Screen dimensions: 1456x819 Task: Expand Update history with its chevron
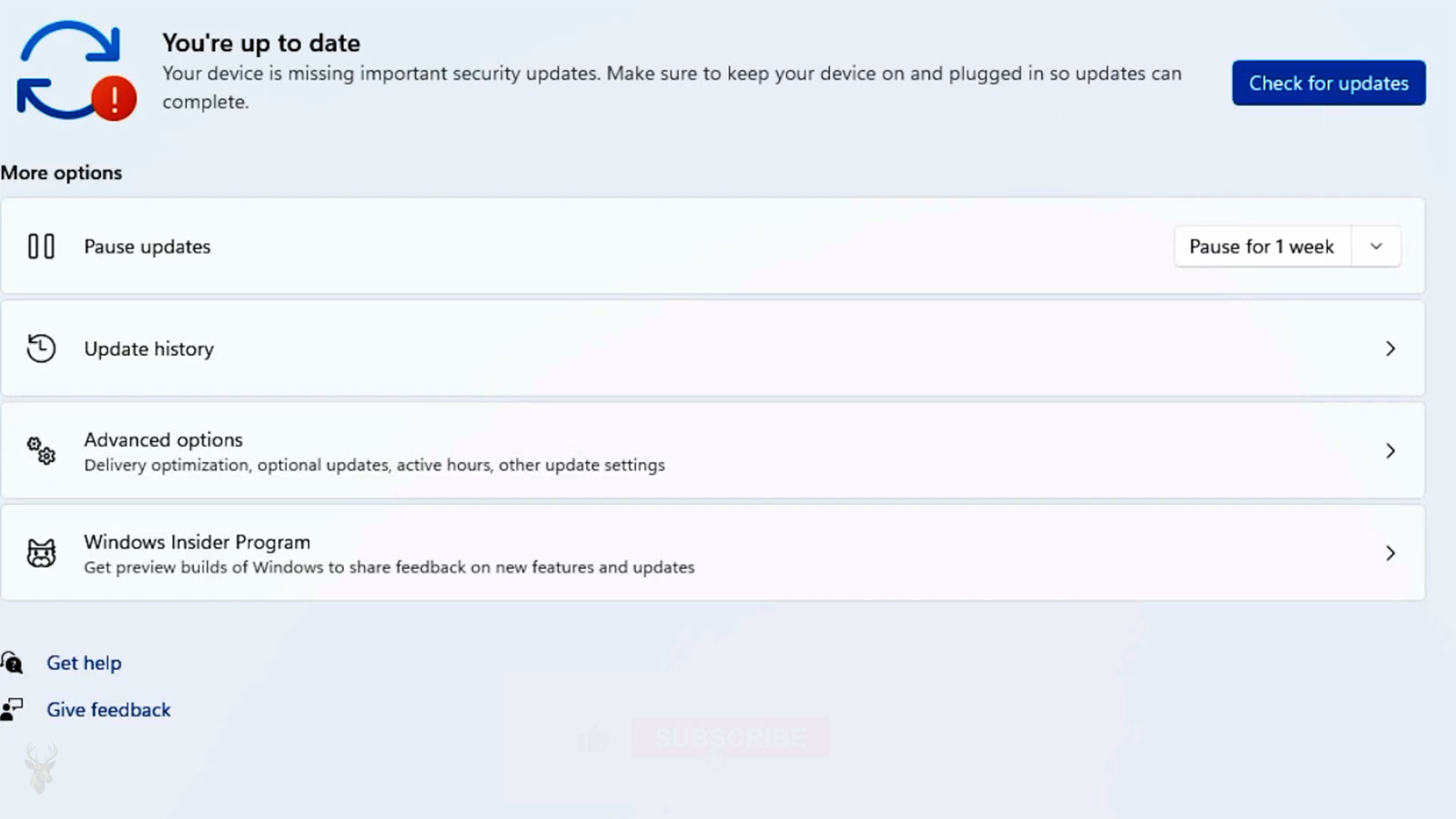pyautogui.click(x=1390, y=349)
